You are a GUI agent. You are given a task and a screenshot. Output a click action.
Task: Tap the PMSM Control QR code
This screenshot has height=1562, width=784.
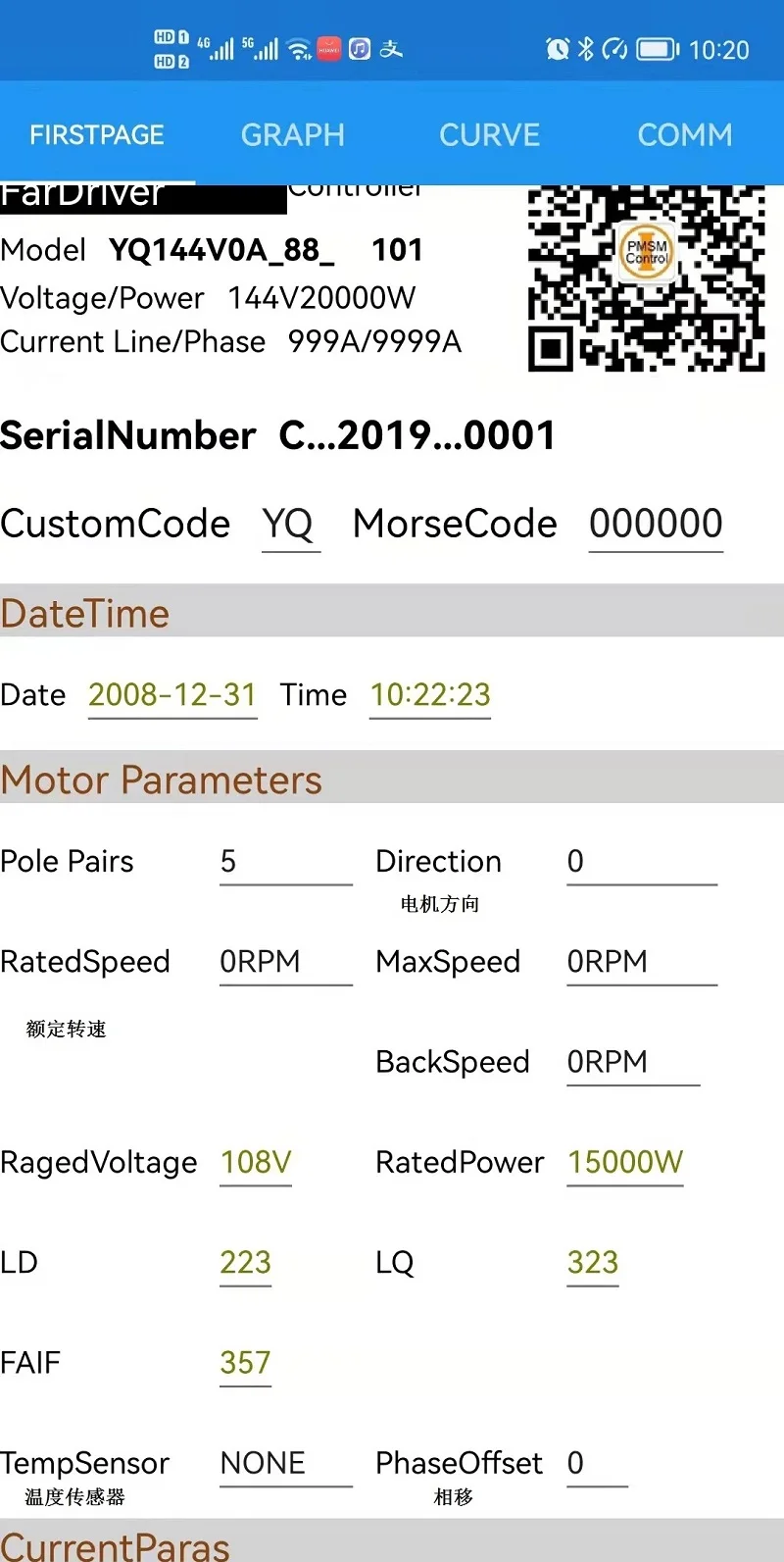point(647,278)
